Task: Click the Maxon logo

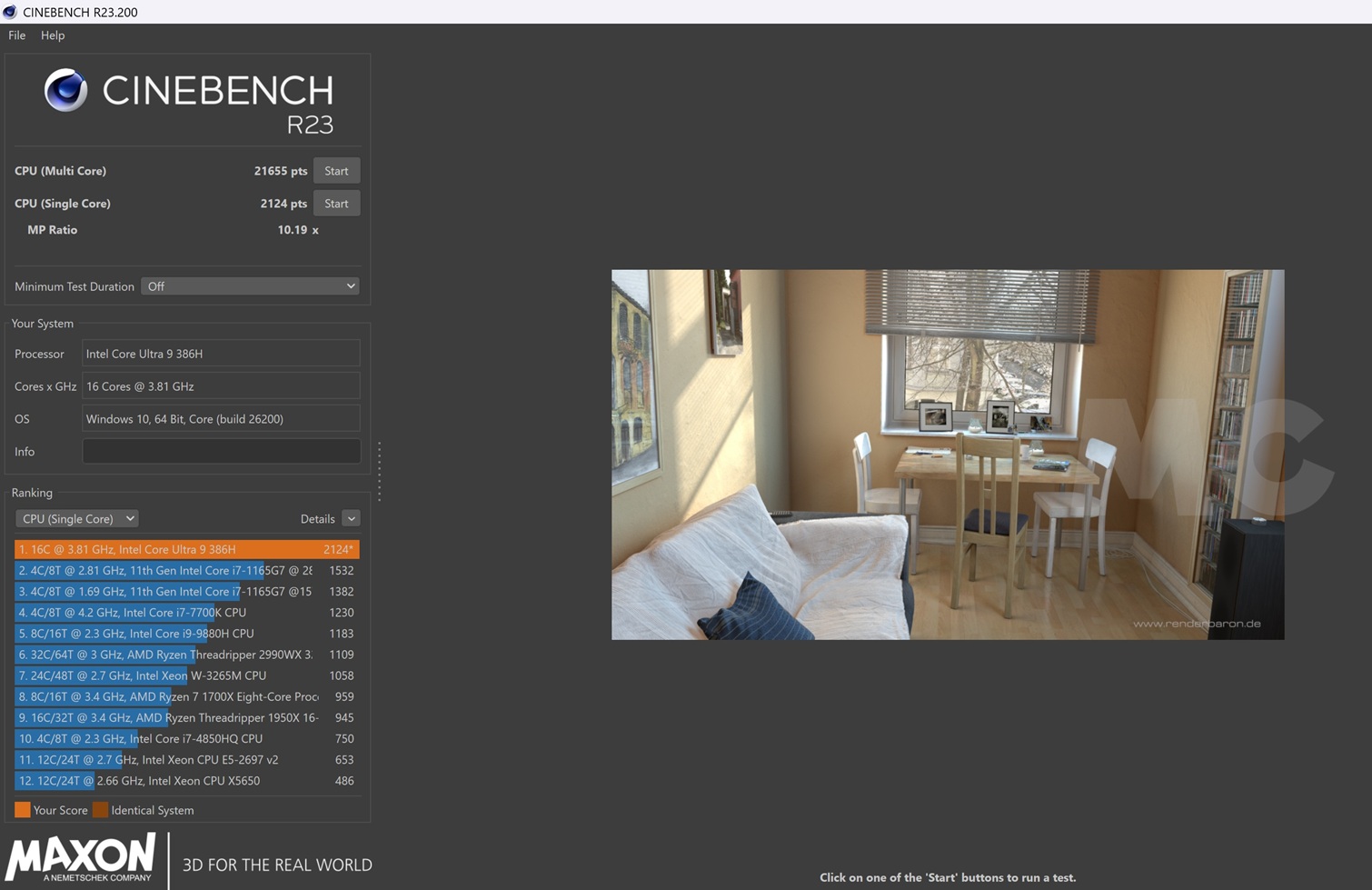Action: 81,859
